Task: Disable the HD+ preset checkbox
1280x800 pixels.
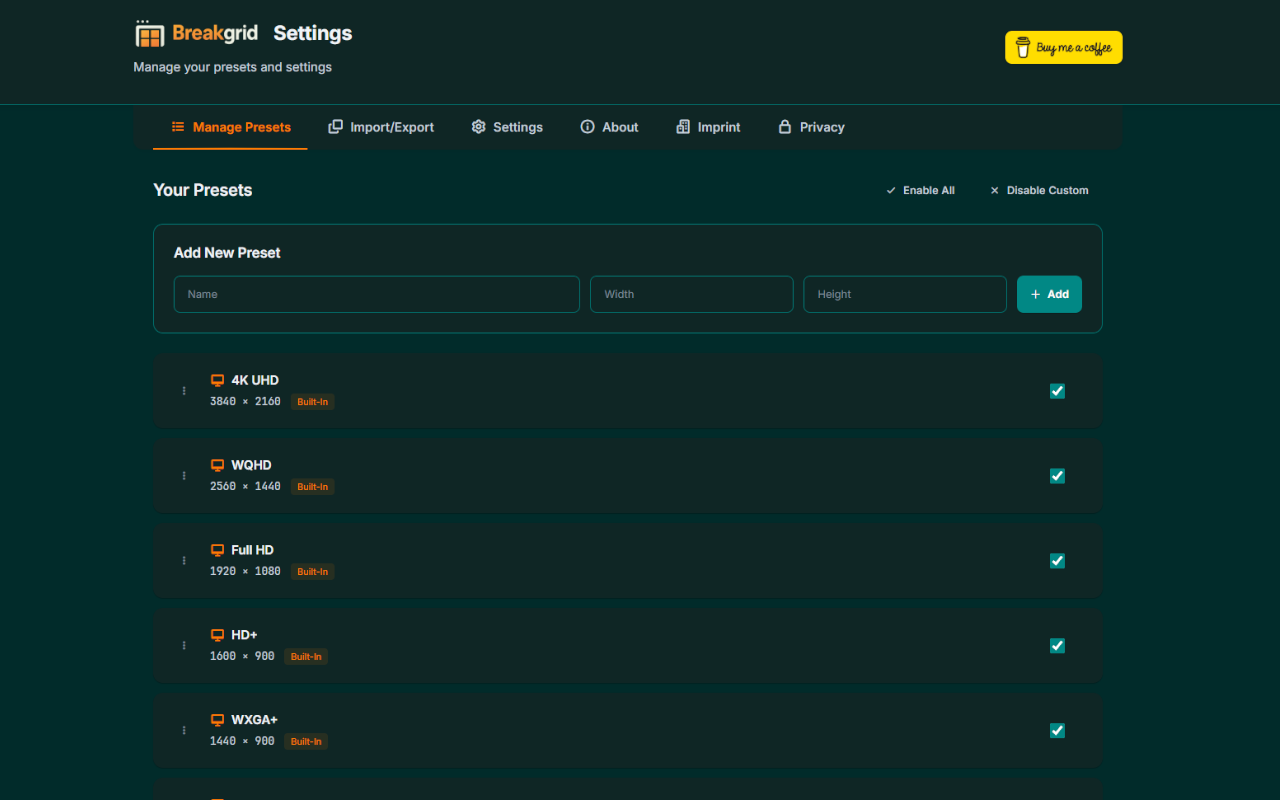Action: 1057,645
